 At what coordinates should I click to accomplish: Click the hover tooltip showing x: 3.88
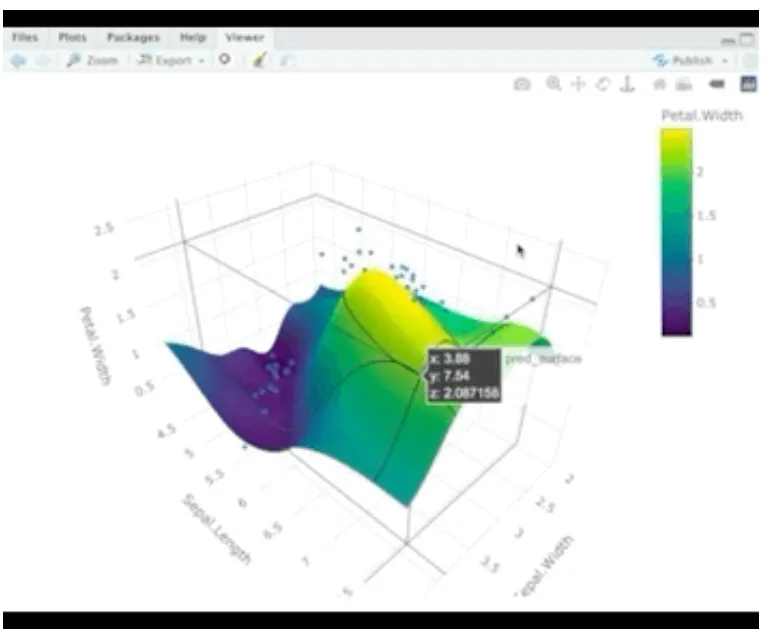click(464, 376)
